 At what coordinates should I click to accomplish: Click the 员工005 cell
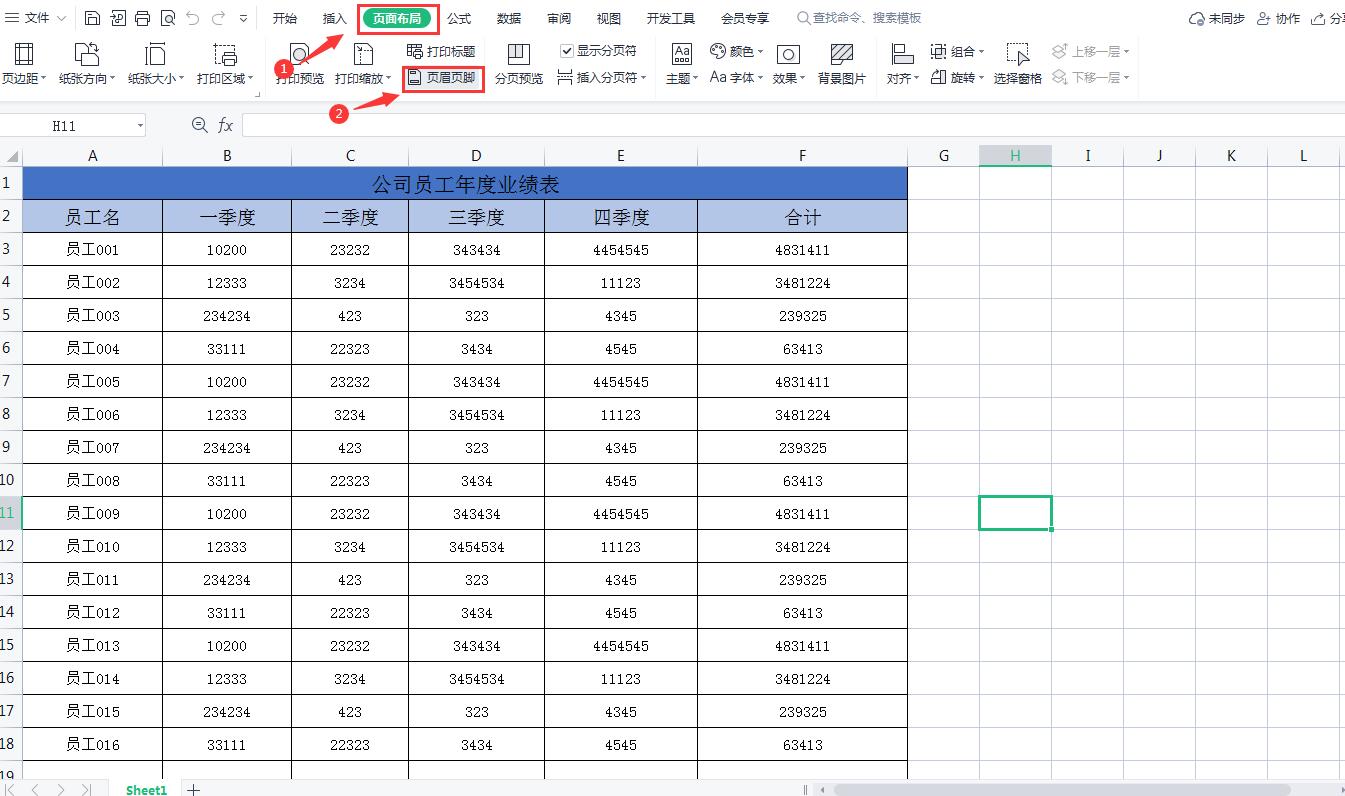(x=93, y=382)
